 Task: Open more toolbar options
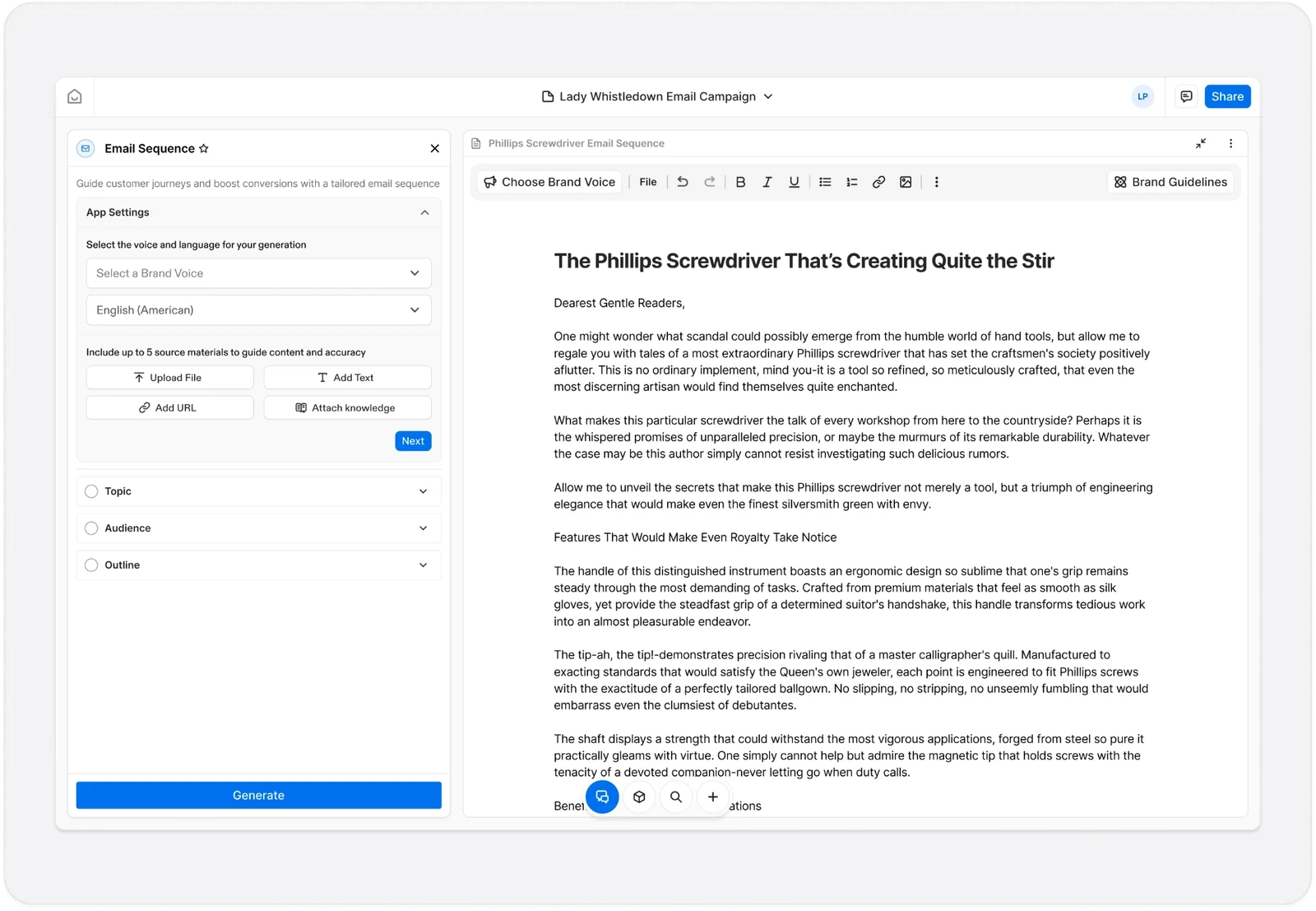[x=936, y=182]
